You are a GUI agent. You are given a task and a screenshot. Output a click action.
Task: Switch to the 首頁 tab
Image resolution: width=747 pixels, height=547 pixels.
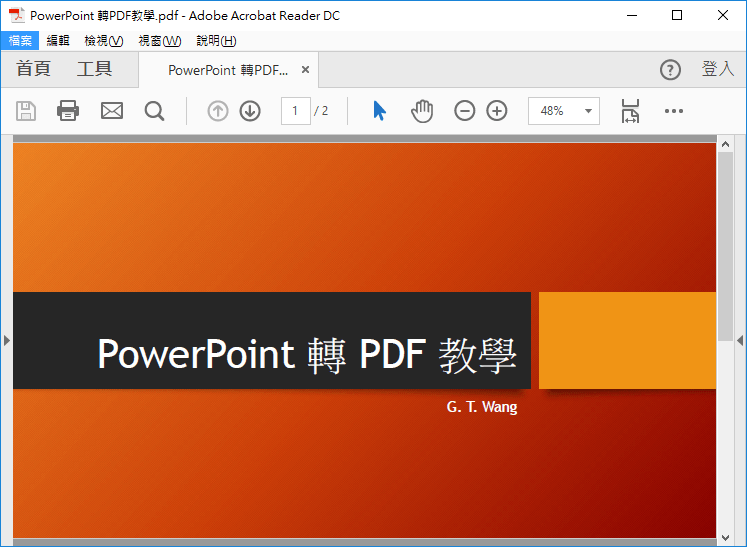(33, 69)
